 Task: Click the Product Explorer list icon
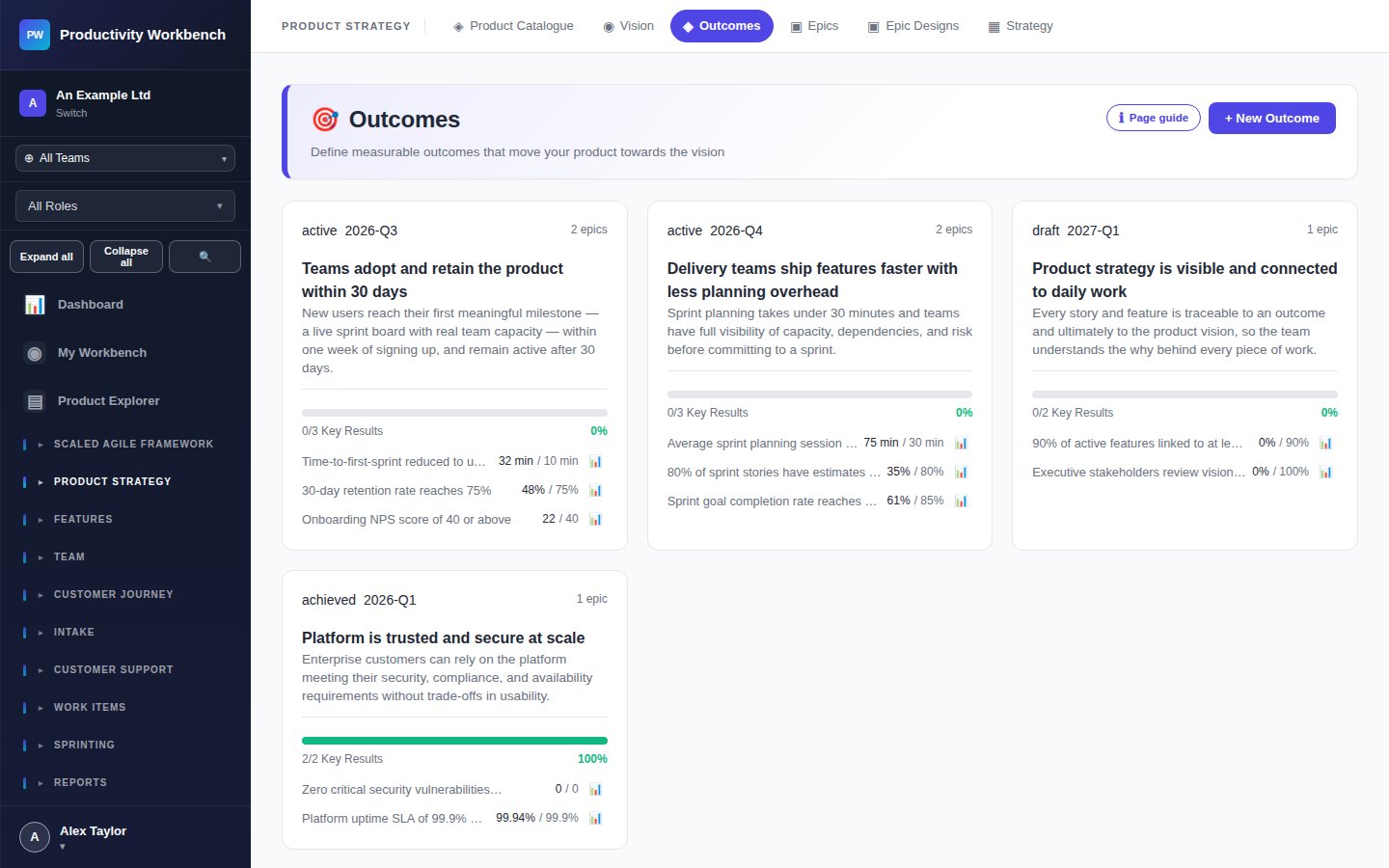[35, 401]
